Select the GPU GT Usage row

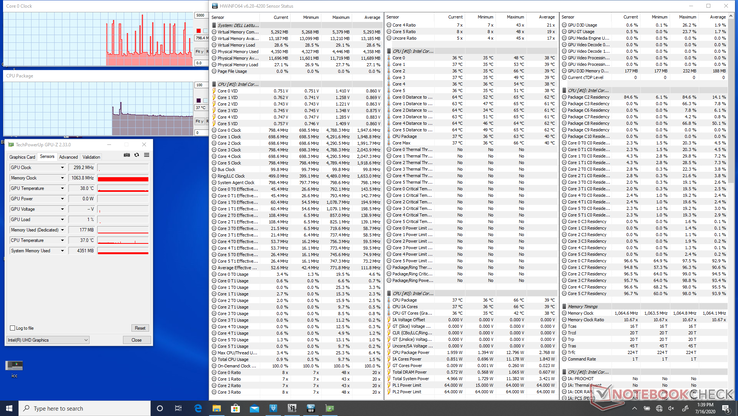click(645, 32)
